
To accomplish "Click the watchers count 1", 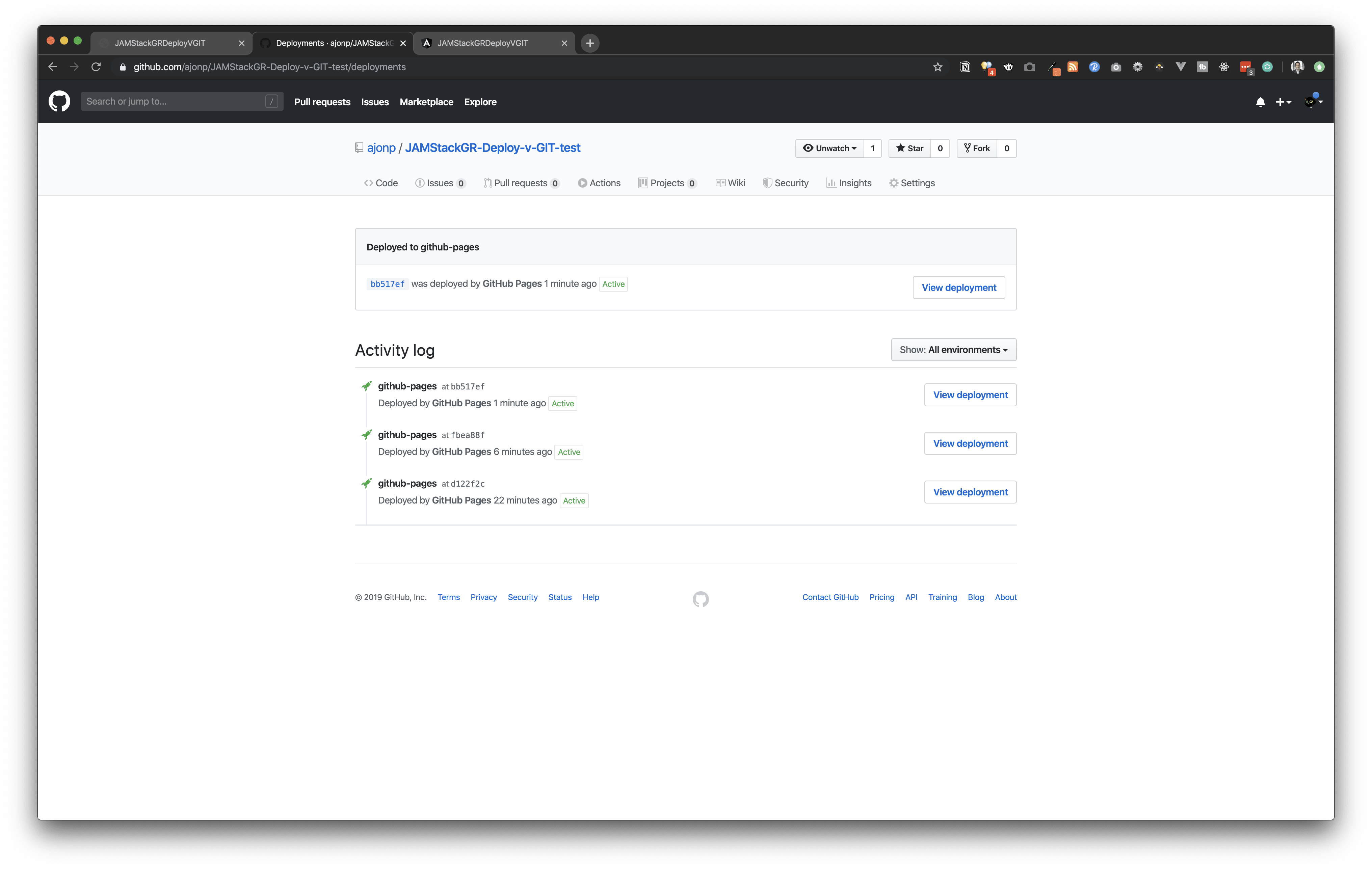I will pos(872,148).
